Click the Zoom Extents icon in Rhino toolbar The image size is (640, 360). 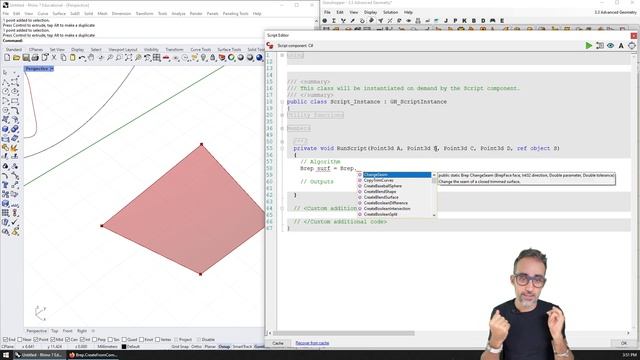click(129, 58)
